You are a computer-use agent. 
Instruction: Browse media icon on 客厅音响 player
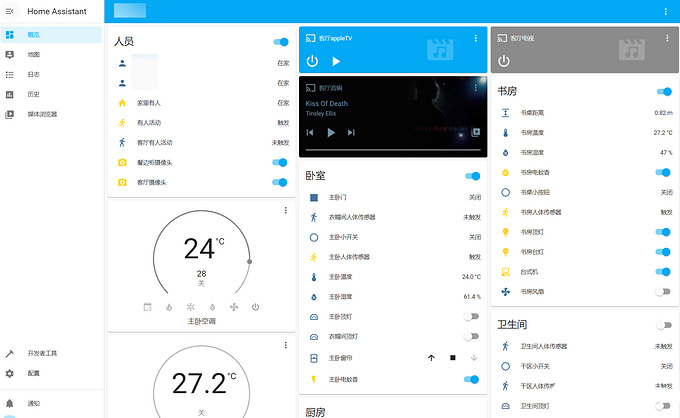pos(476,132)
